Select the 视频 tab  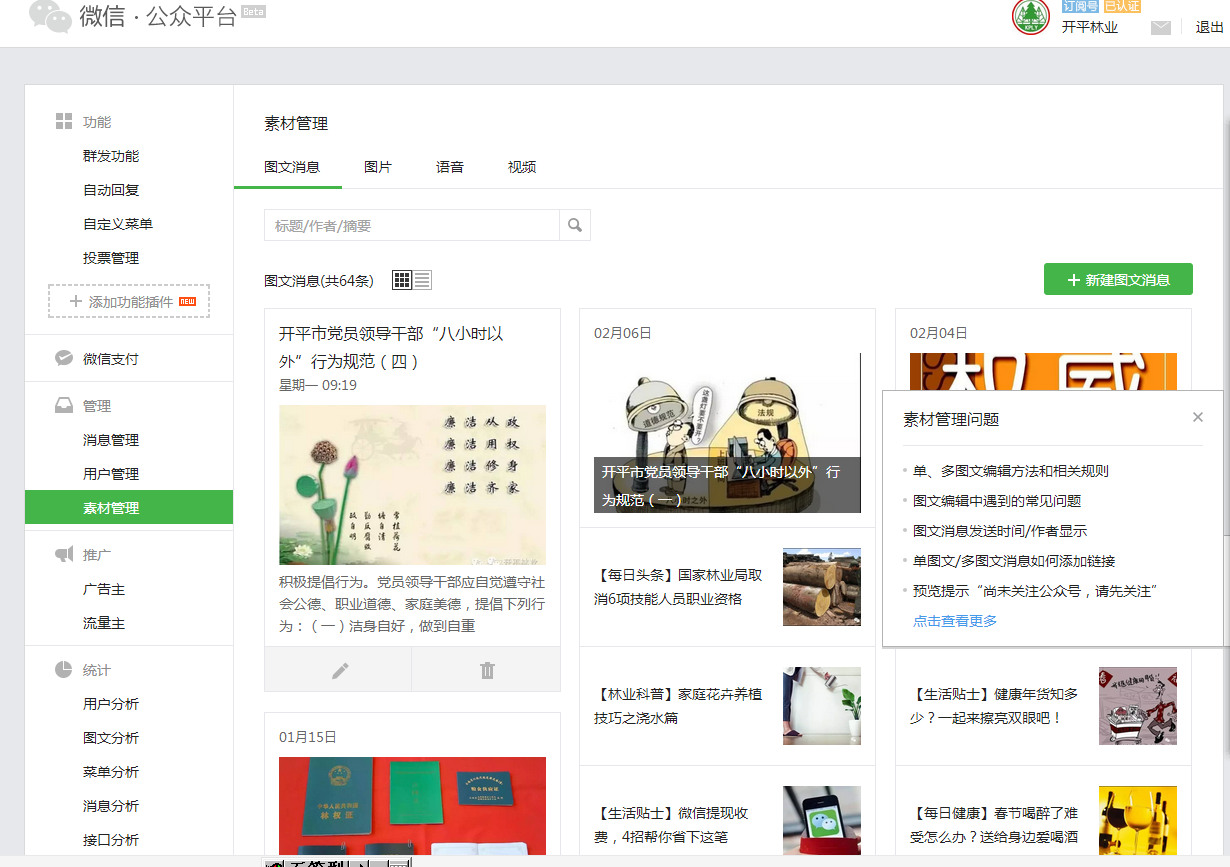(x=522, y=167)
